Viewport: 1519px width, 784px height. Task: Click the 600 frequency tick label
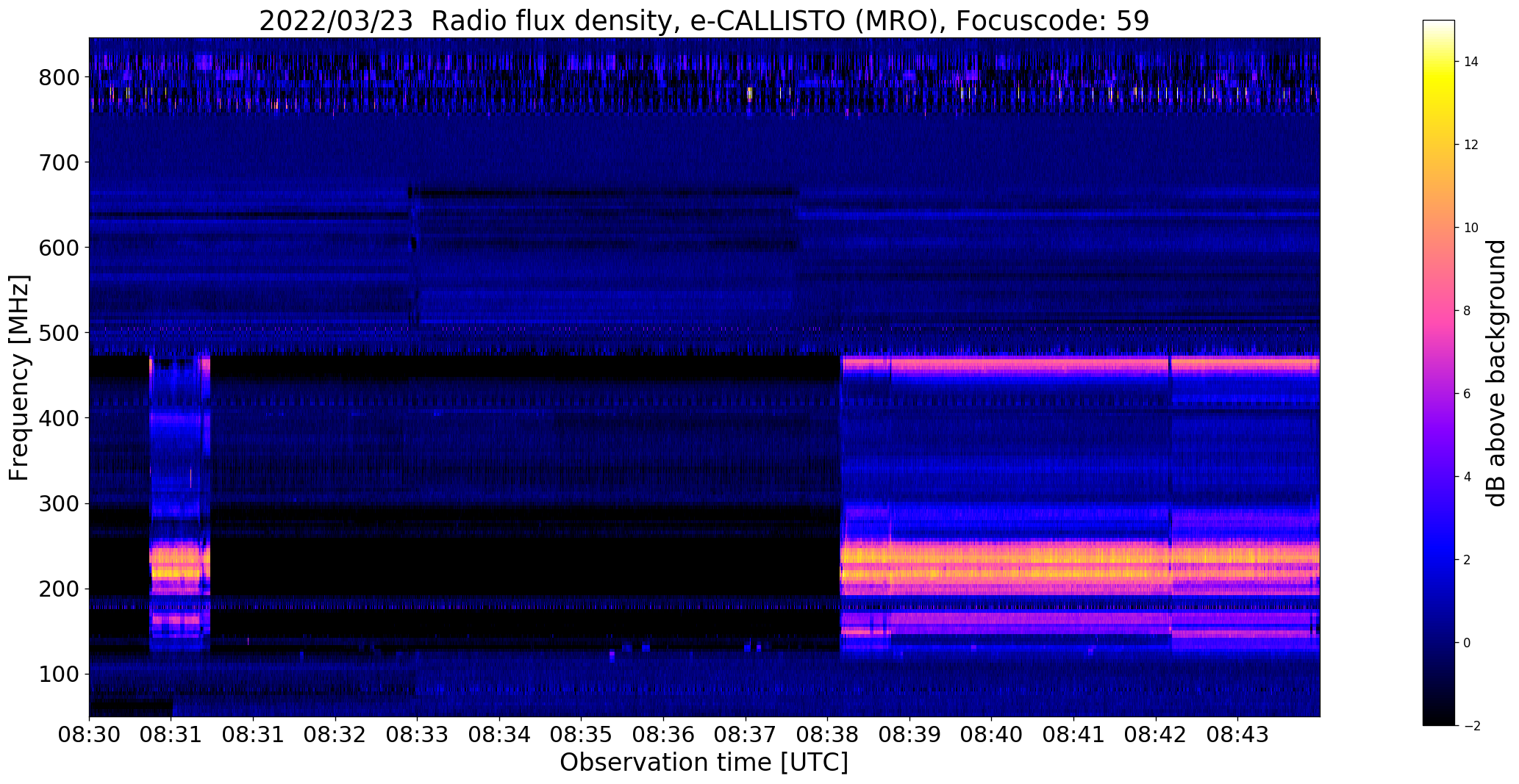coord(60,248)
